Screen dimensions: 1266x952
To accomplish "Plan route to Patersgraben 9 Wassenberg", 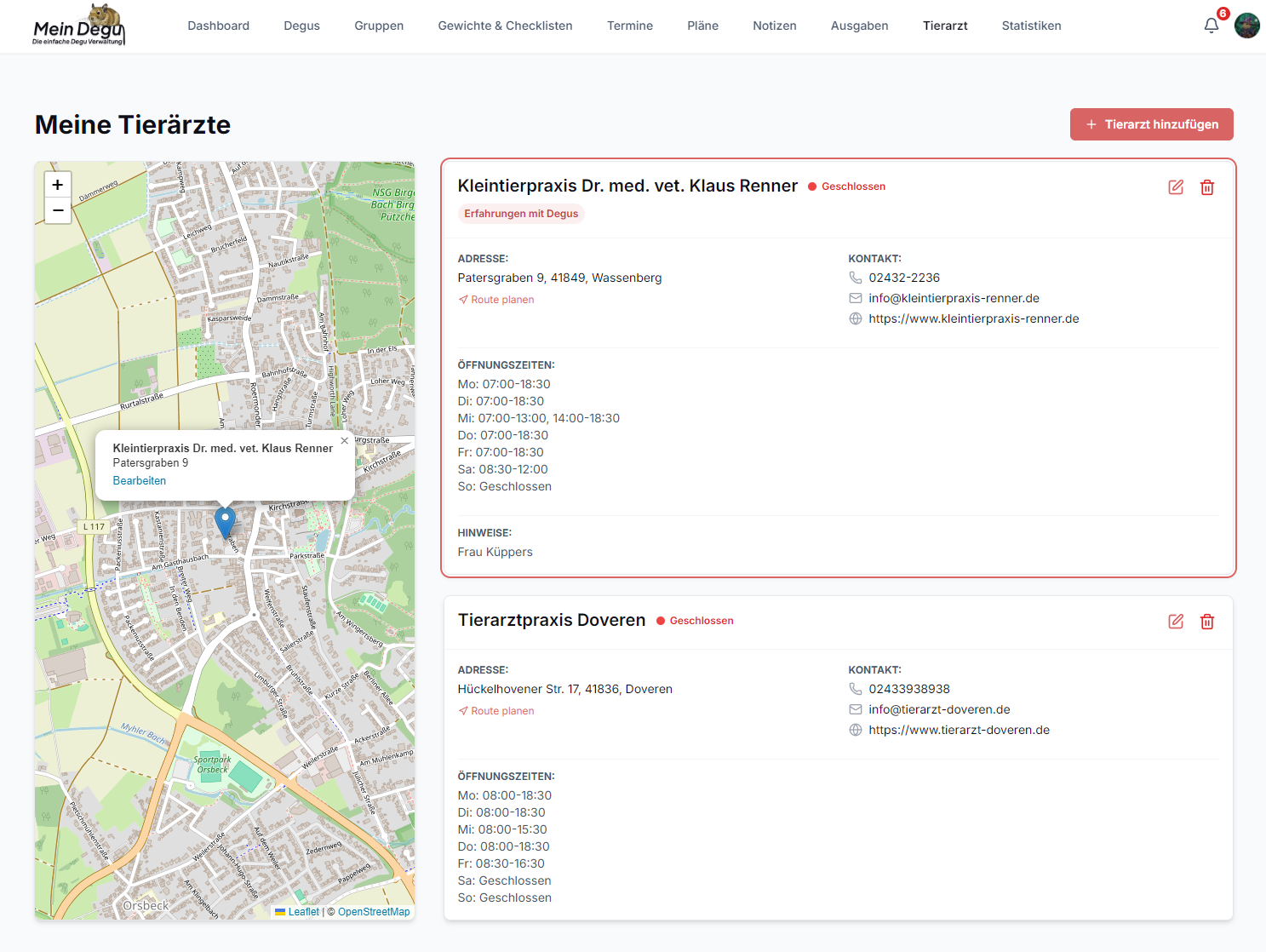I will [496, 300].
